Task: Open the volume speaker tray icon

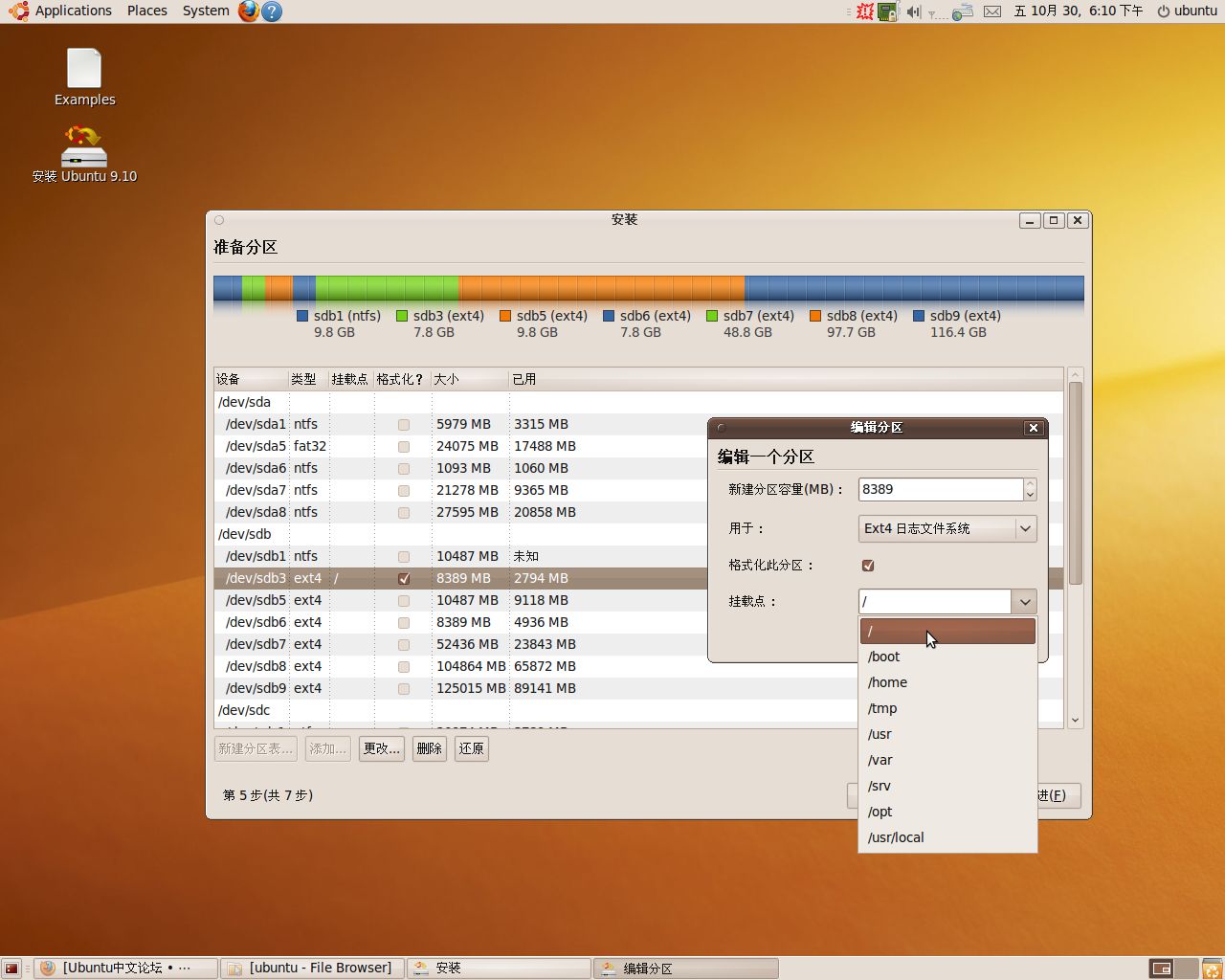Action: click(x=914, y=11)
